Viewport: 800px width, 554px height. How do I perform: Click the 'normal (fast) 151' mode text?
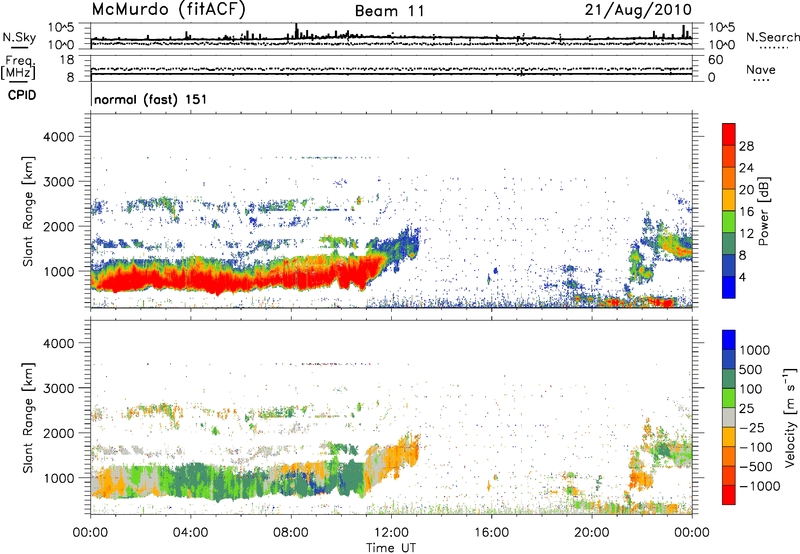coord(151,99)
